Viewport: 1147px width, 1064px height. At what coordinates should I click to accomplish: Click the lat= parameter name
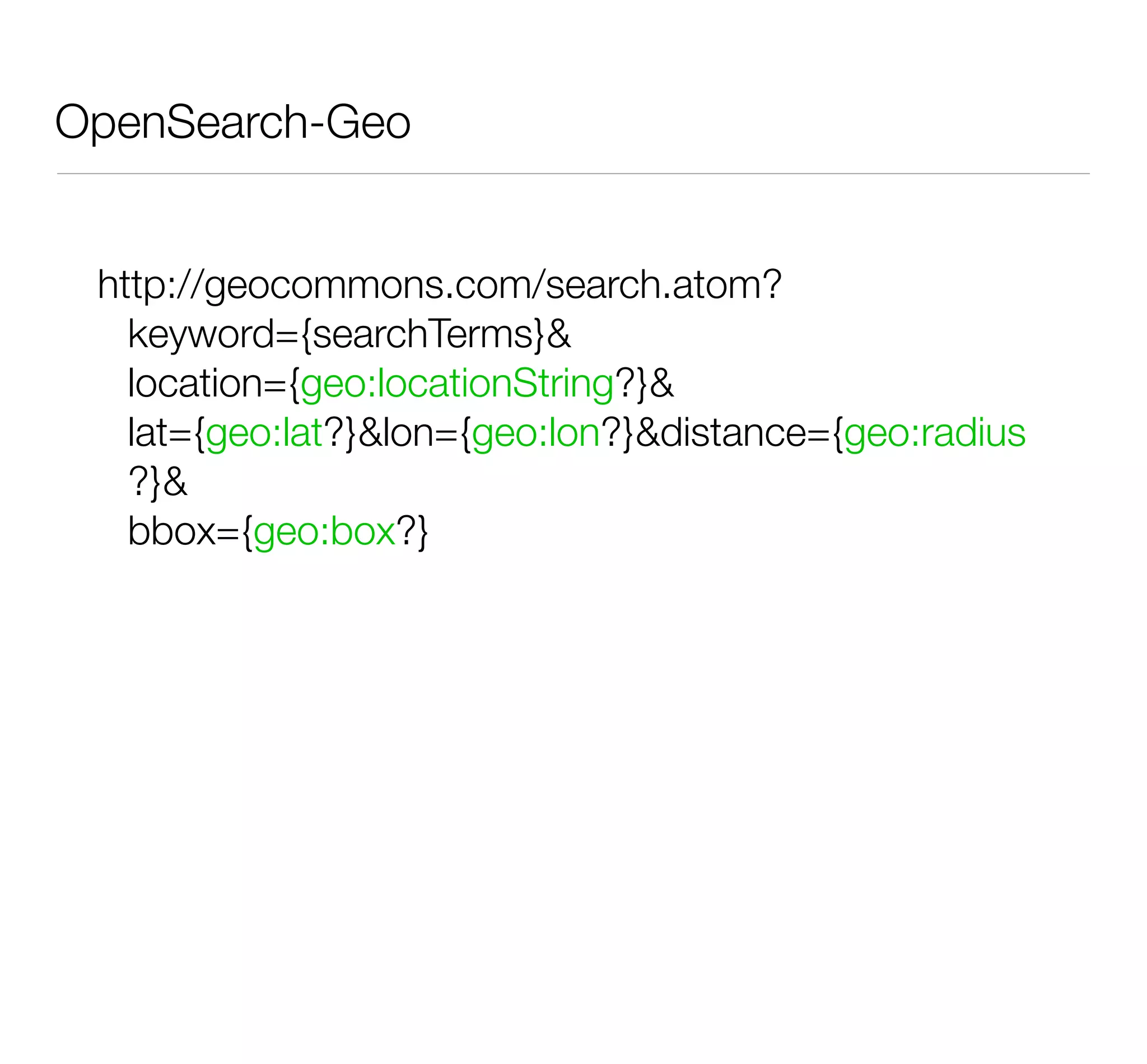click(158, 433)
